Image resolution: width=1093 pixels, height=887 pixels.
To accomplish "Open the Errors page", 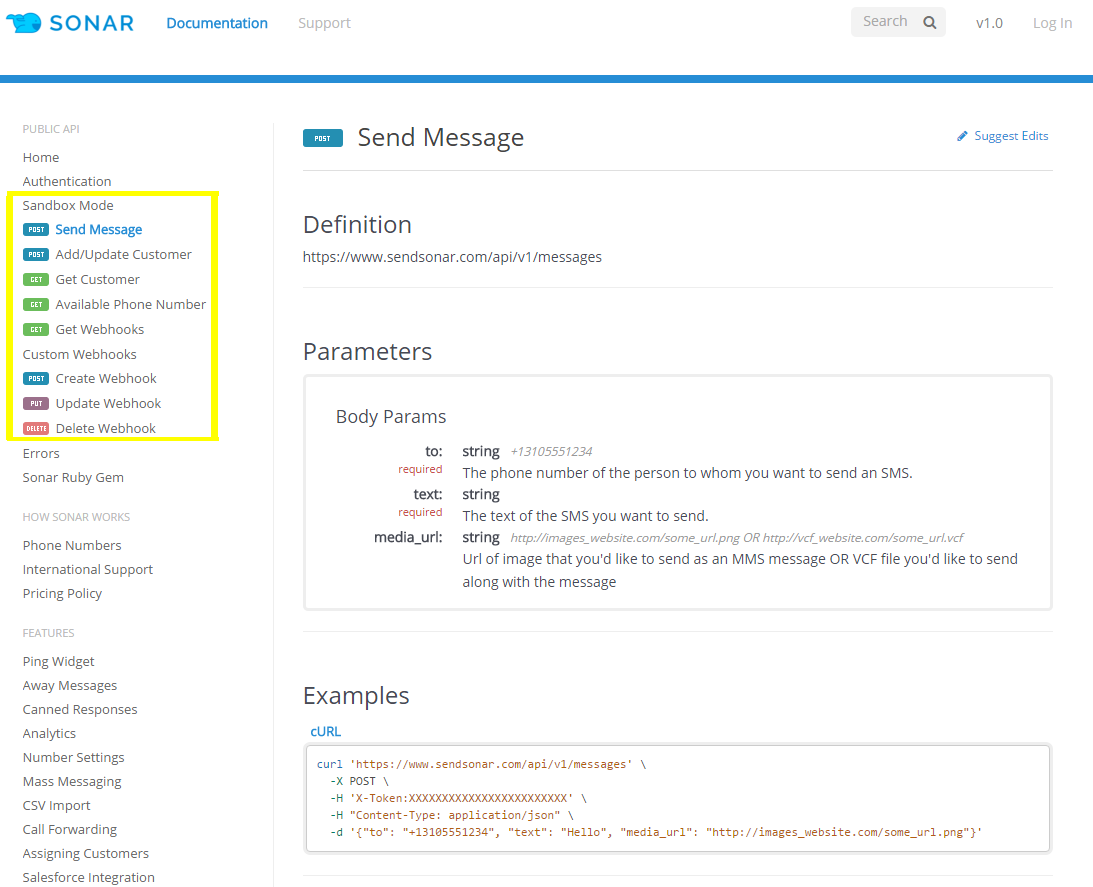I will click(x=41, y=453).
